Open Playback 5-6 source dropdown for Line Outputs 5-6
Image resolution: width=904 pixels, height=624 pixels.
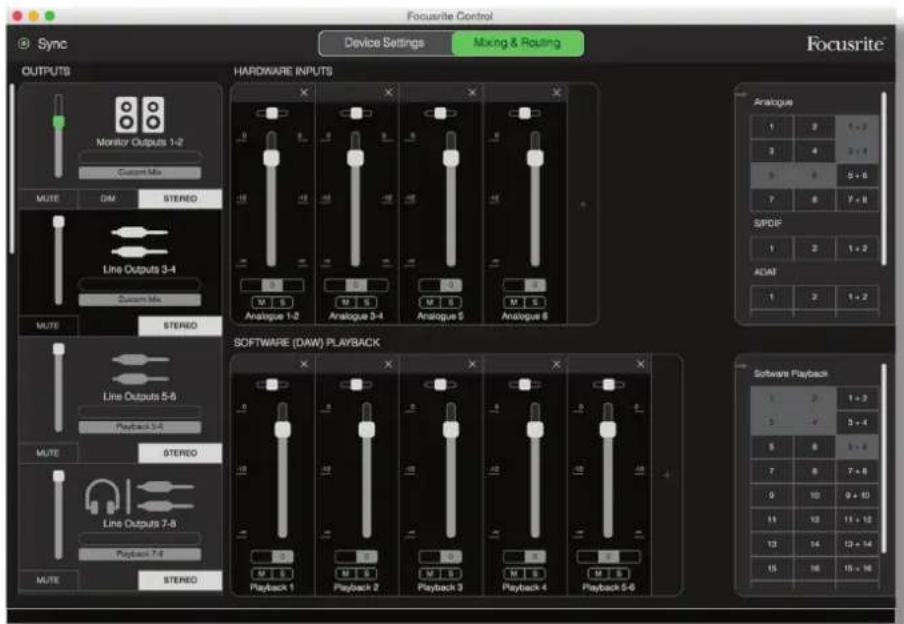[x=140, y=427]
